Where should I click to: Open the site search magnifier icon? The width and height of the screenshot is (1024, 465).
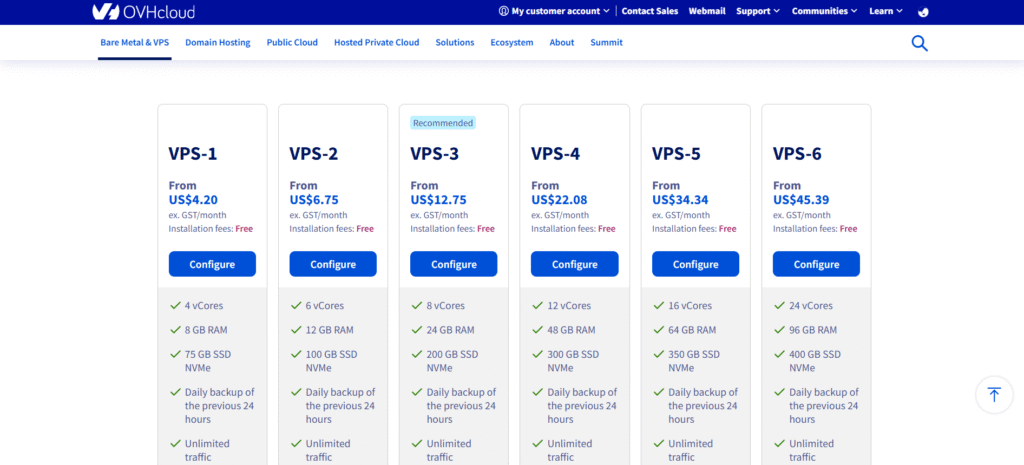click(919, 43)
